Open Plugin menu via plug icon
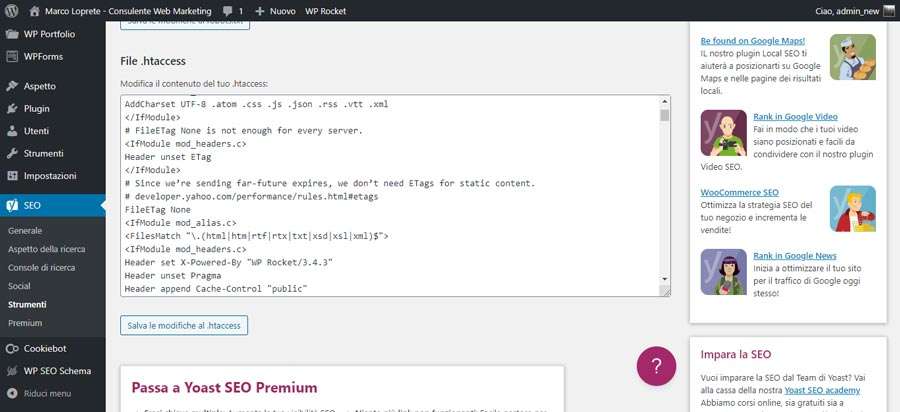Image resolution: width=900 pixels, height=412 pixels. pyautogui.click(x=12, y=108)
